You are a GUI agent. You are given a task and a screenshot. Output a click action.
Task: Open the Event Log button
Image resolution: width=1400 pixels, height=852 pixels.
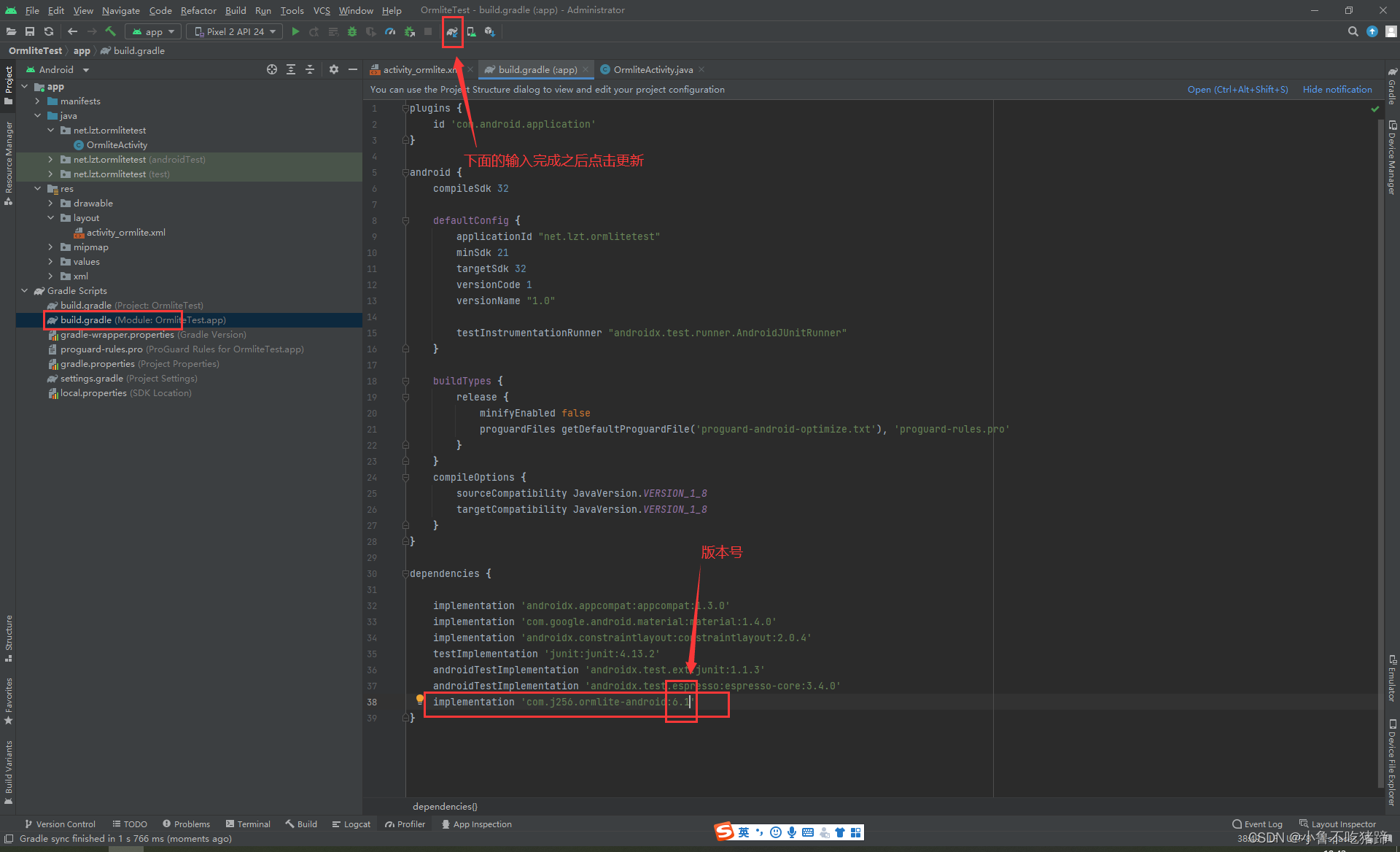pyautogui.click(x=1257, y=824)
